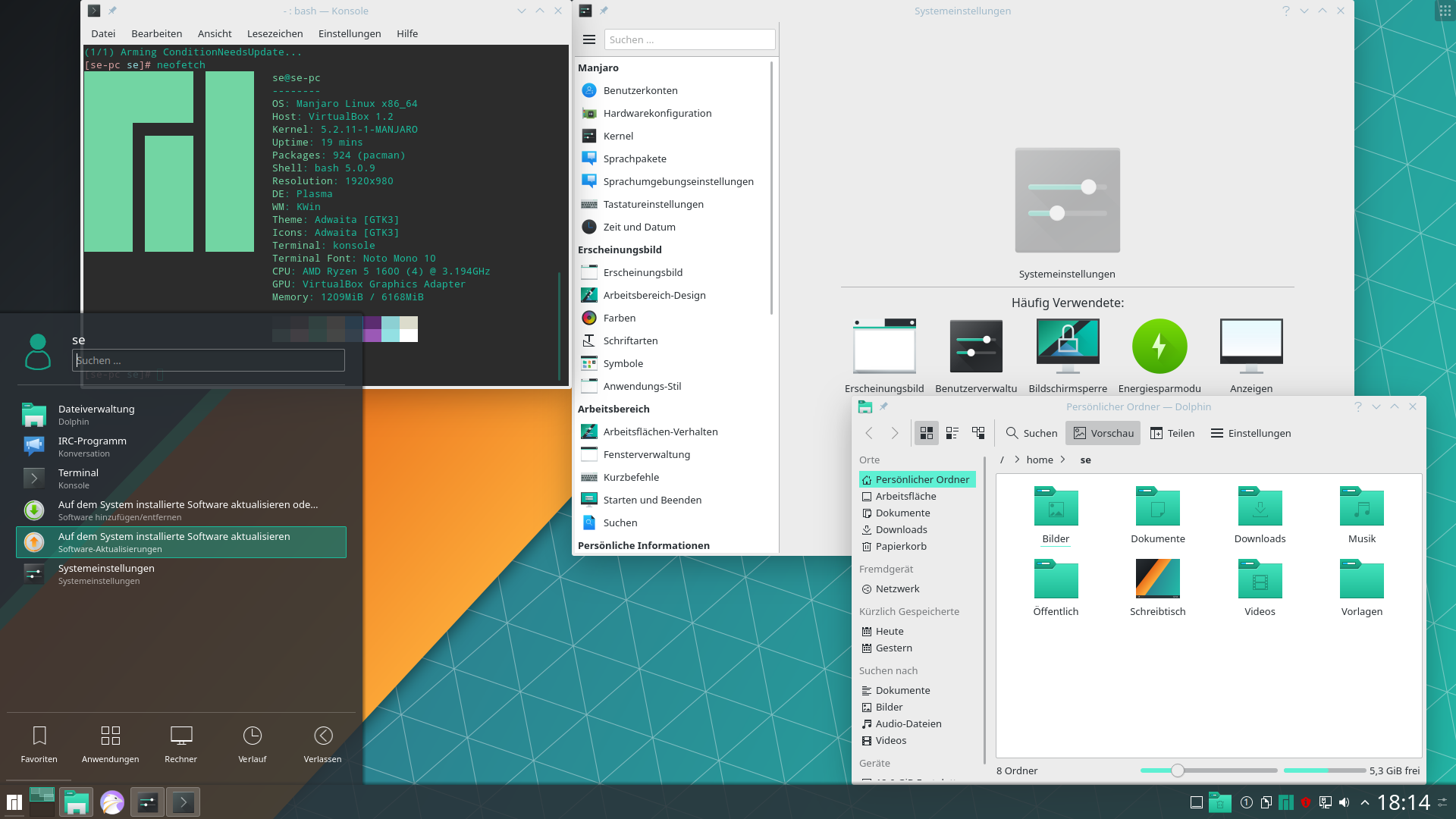
Task: Click the Konsole terminal taskbar icon
Action: (x=183, y=802)
